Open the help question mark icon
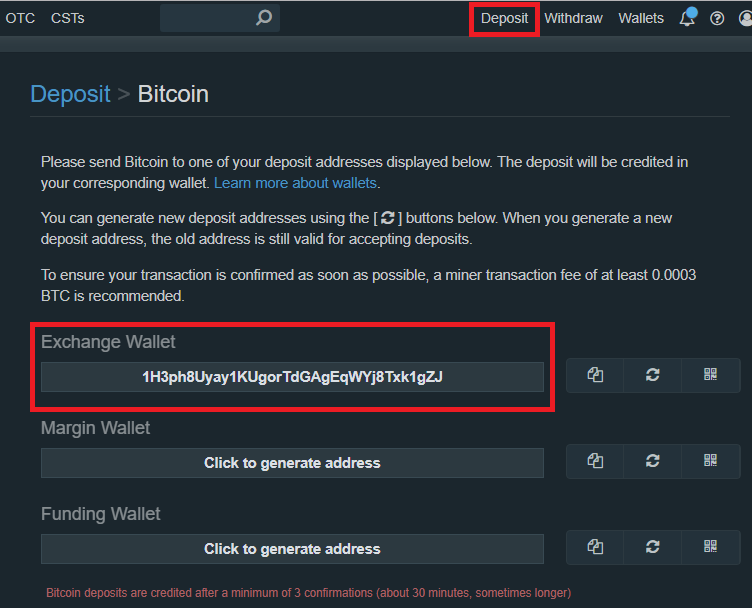The height and width of the screenshot is (608, 752). 717,18
